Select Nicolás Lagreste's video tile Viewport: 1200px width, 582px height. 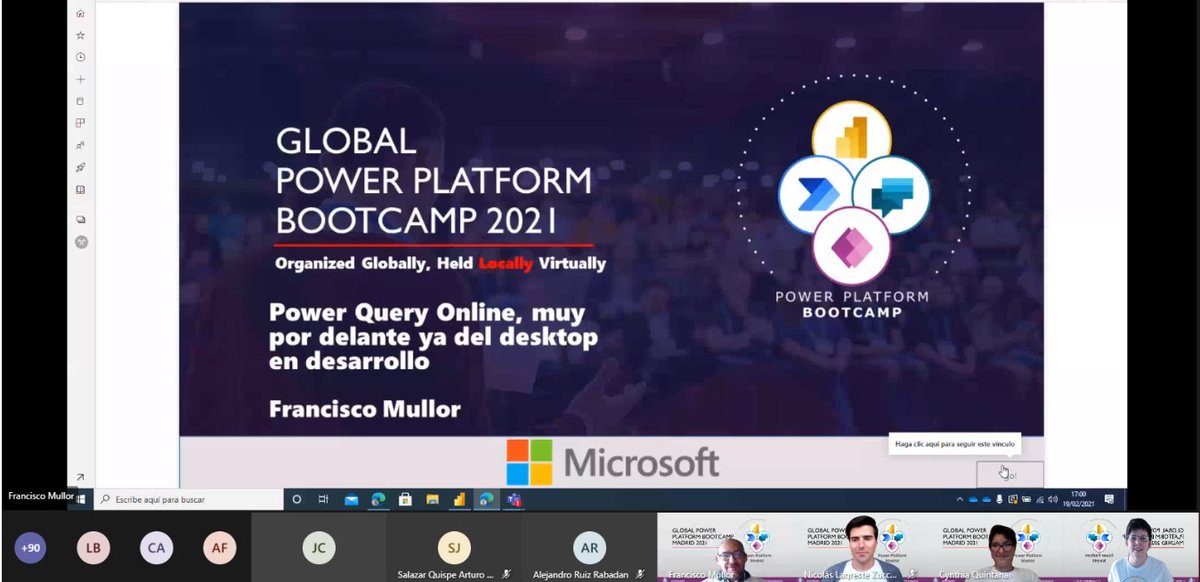pyautogui.click(x=859, y=547)
